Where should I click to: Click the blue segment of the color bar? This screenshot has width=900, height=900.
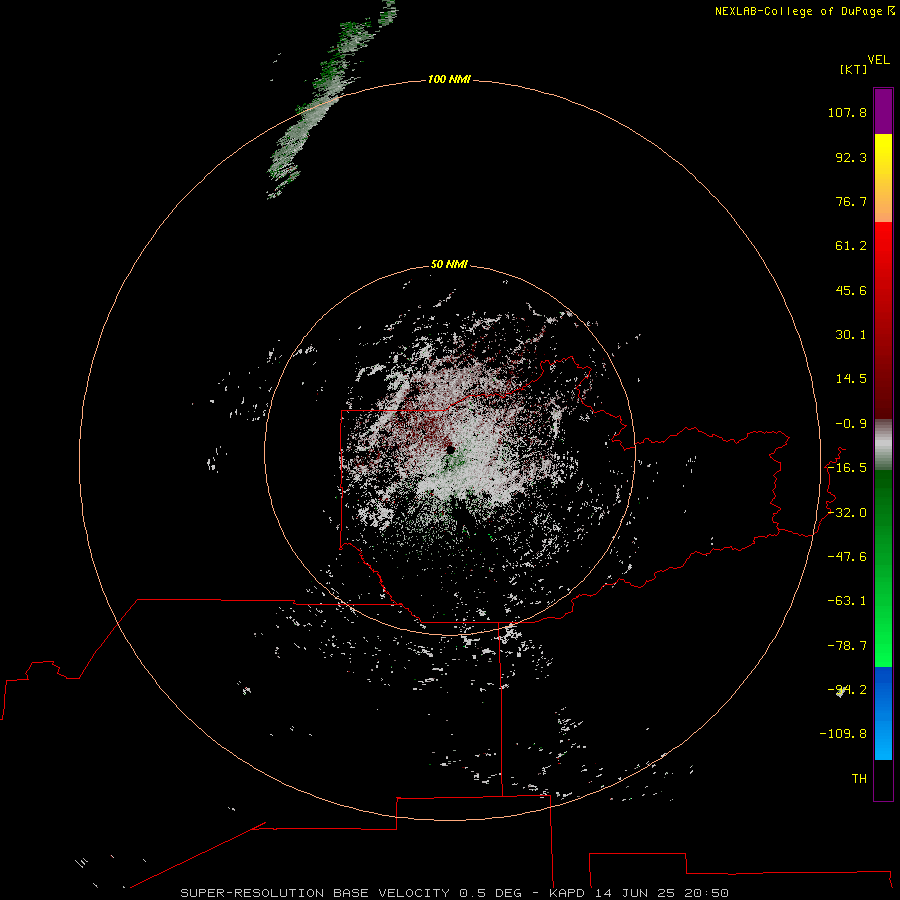883,713
